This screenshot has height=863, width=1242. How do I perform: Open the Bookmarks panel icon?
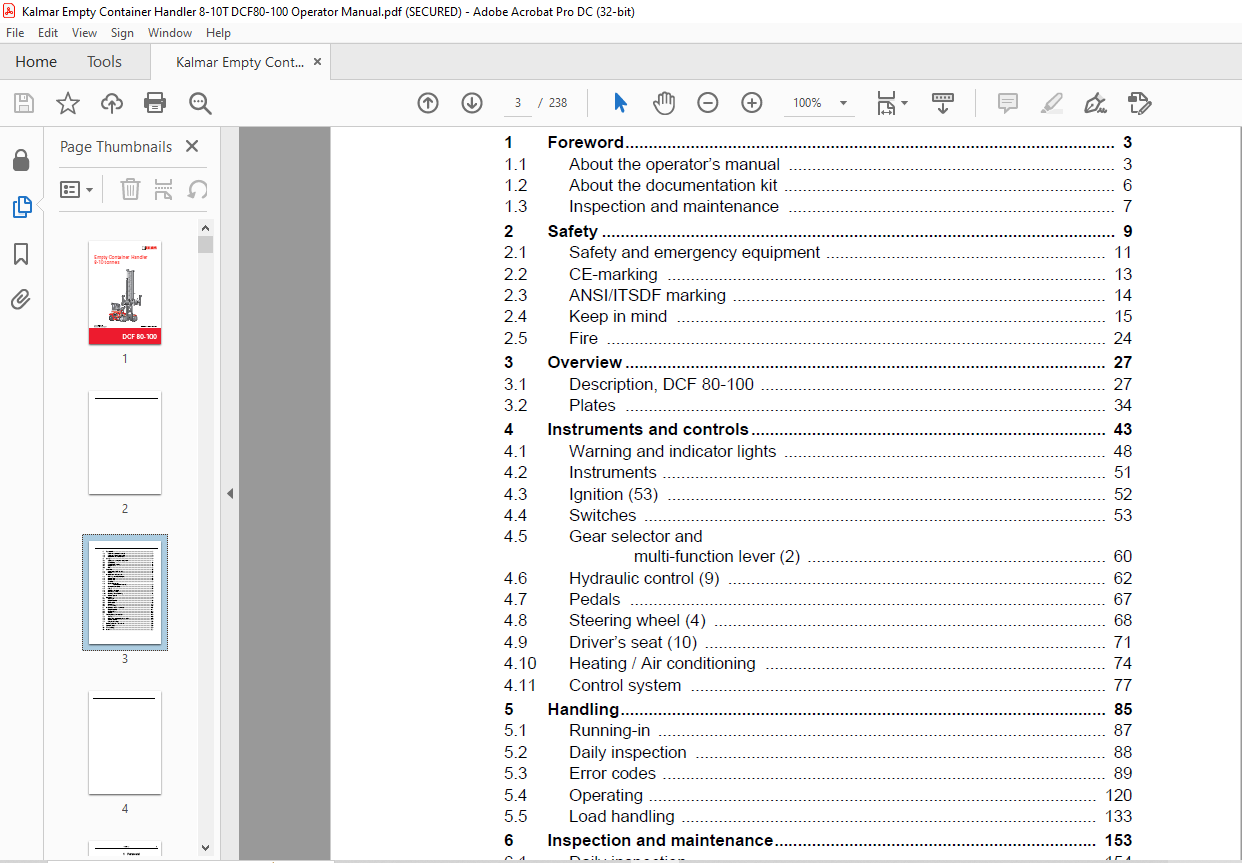click(21, 254)
